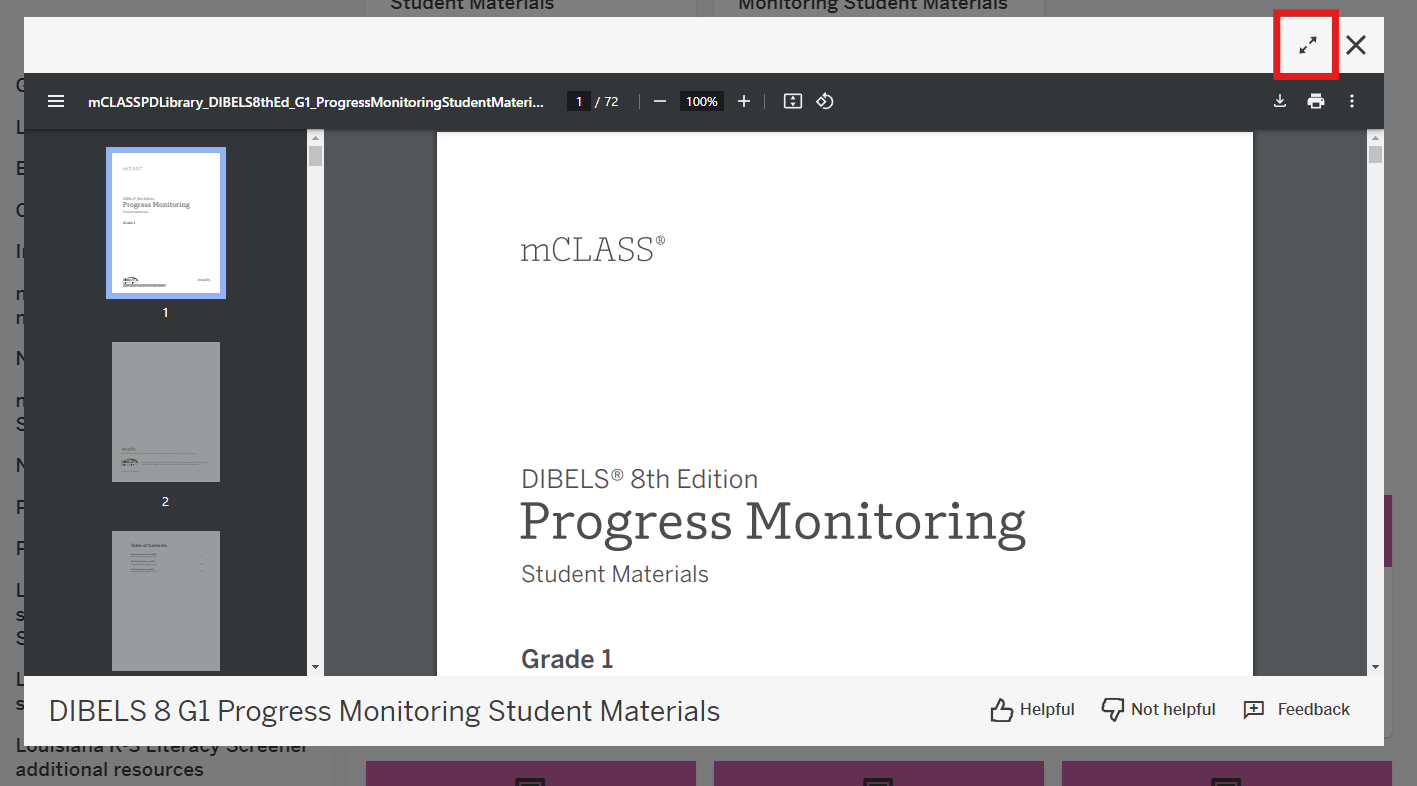This screenshot has width=1417, height=786.
Task: Mark the document as Not helpful
Action: [1158, 710]
